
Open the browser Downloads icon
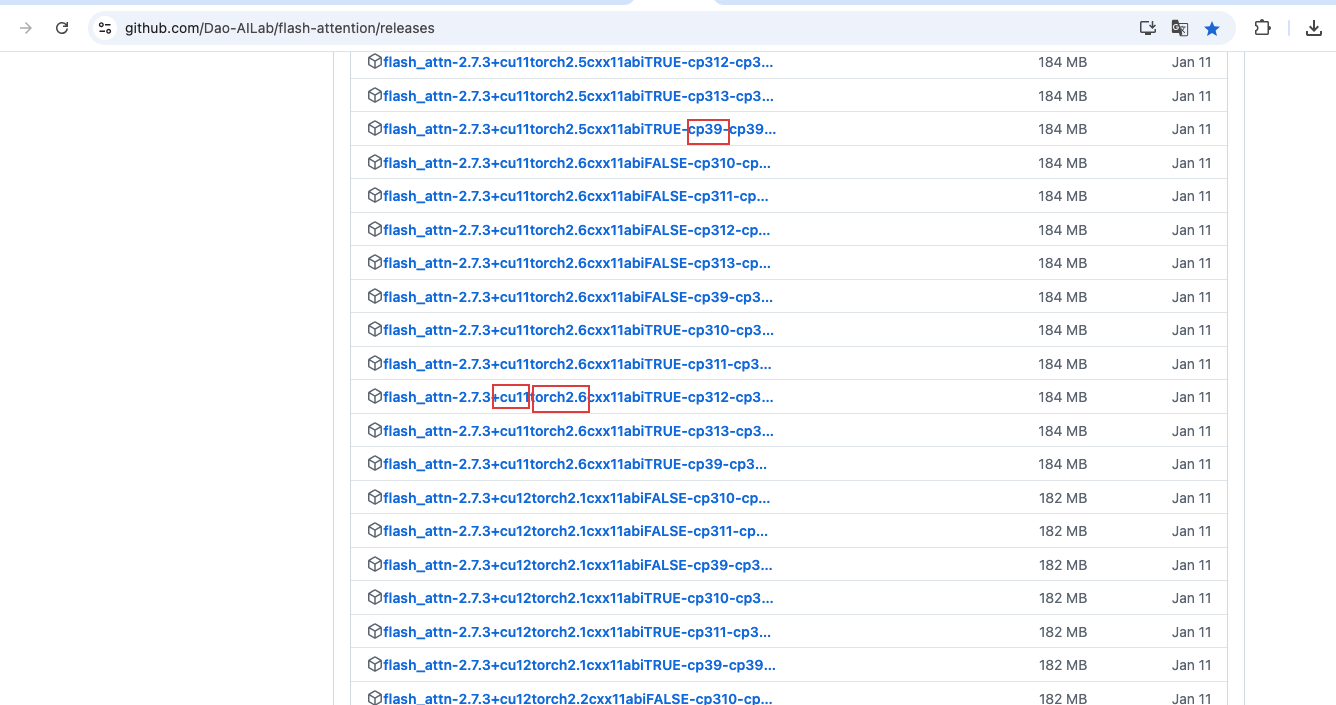tap(1314, 28)
